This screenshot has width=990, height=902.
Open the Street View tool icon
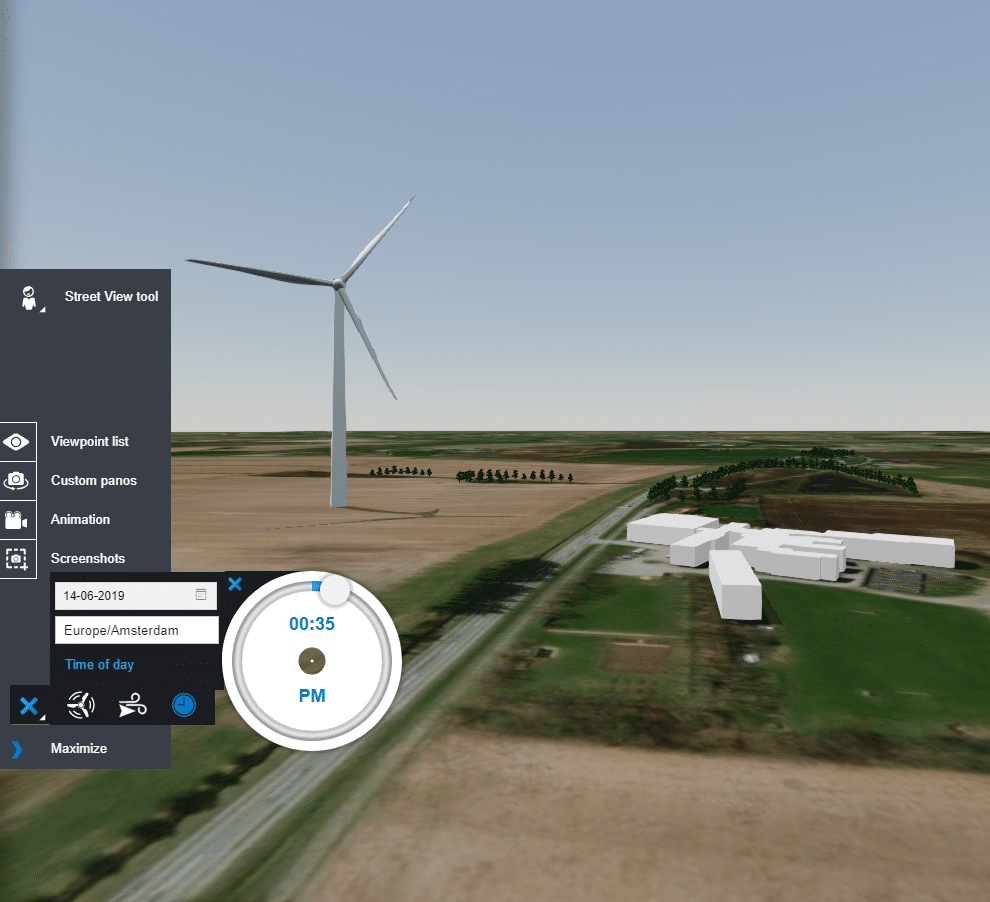coord(30,298)
